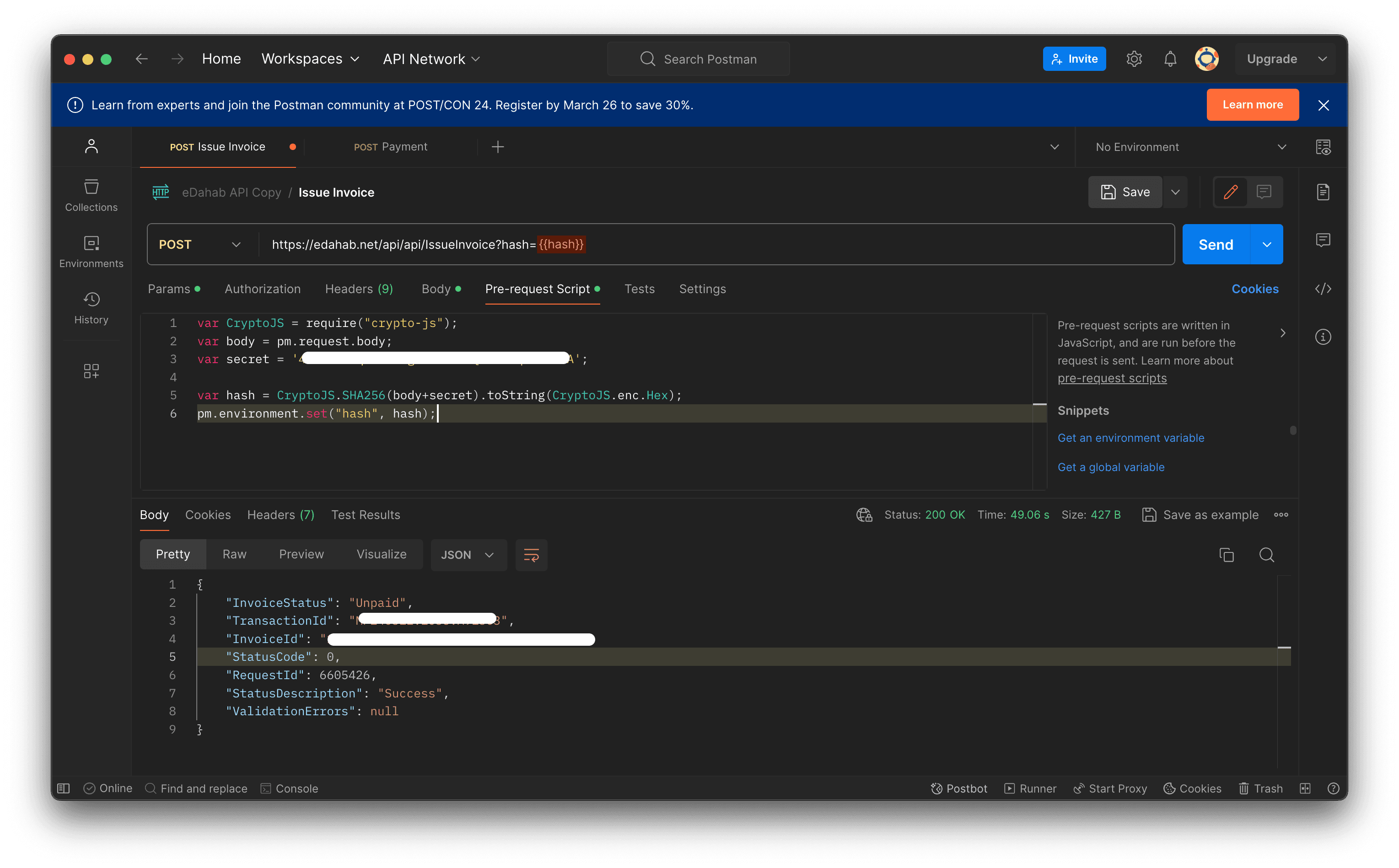1399x868 pixels.
Task: Open the request Settings tab
Action: (x=702, y=289)
